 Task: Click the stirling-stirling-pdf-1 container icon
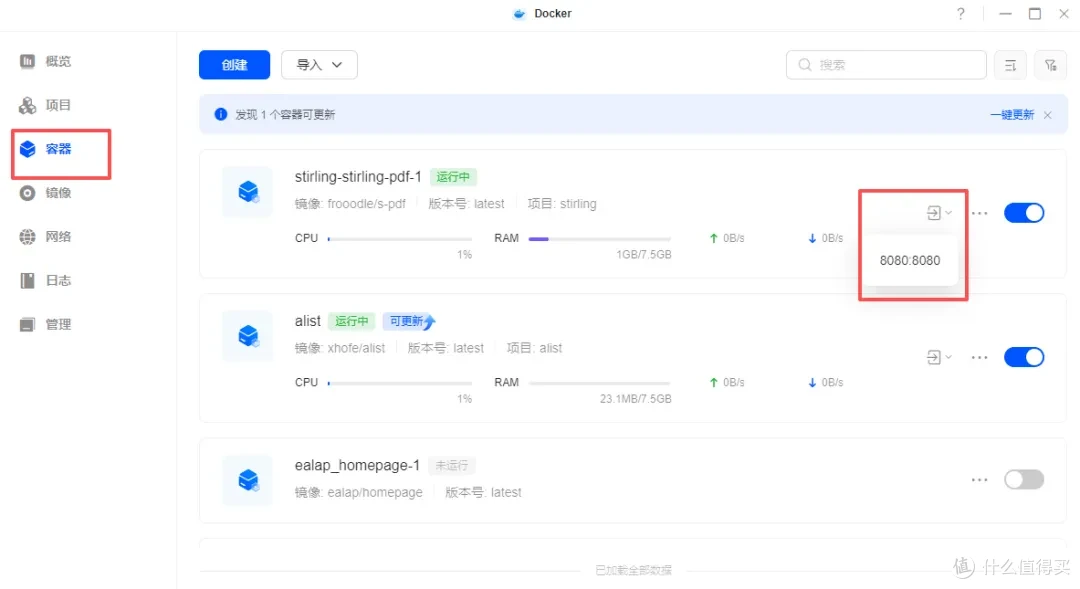[248, 192]
